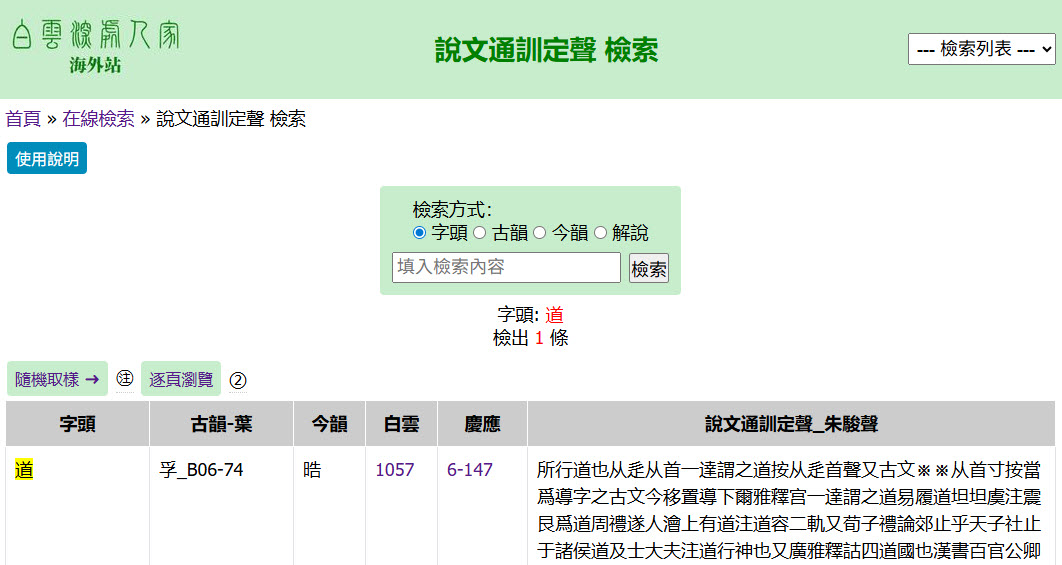Click the circled number 2 icon
Screen dimensions: 1062x565
click(x=238, y=380)
